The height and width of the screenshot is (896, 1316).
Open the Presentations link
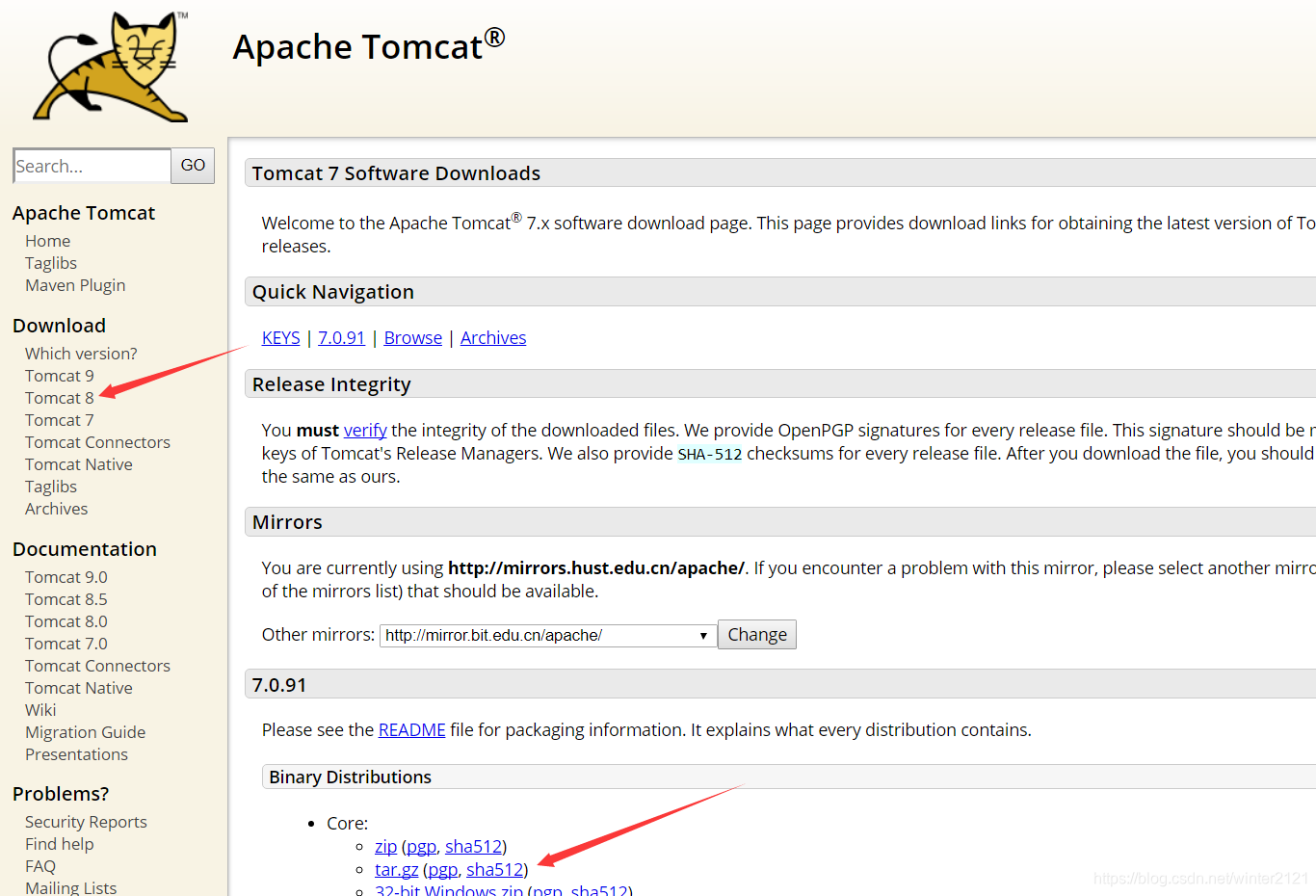click(76, 754)
